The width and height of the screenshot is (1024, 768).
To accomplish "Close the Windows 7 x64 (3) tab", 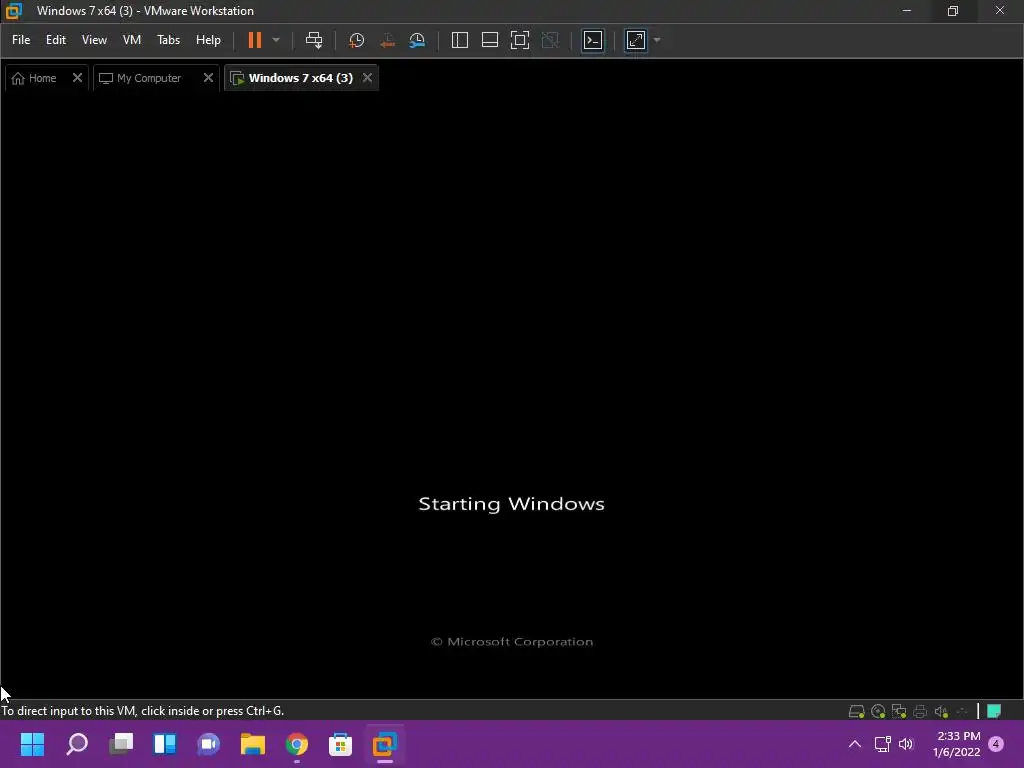I will (368, 78).
